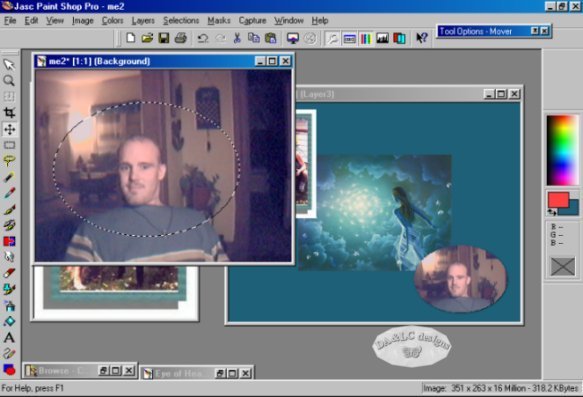
Task: Maximize the Layer3 image window
Action: click(x=501, y=94)
